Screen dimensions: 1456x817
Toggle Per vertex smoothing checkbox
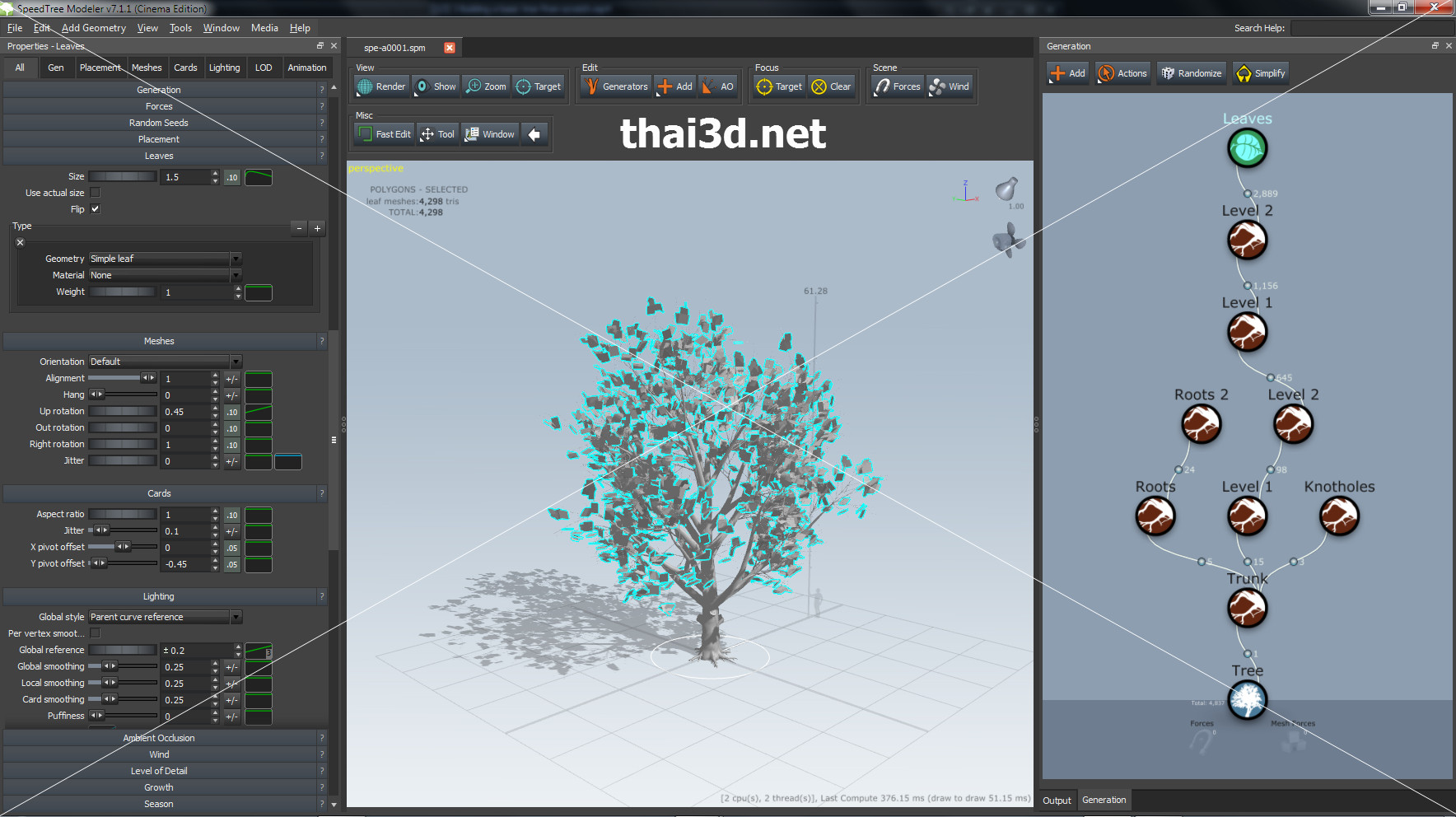point(95,633)
